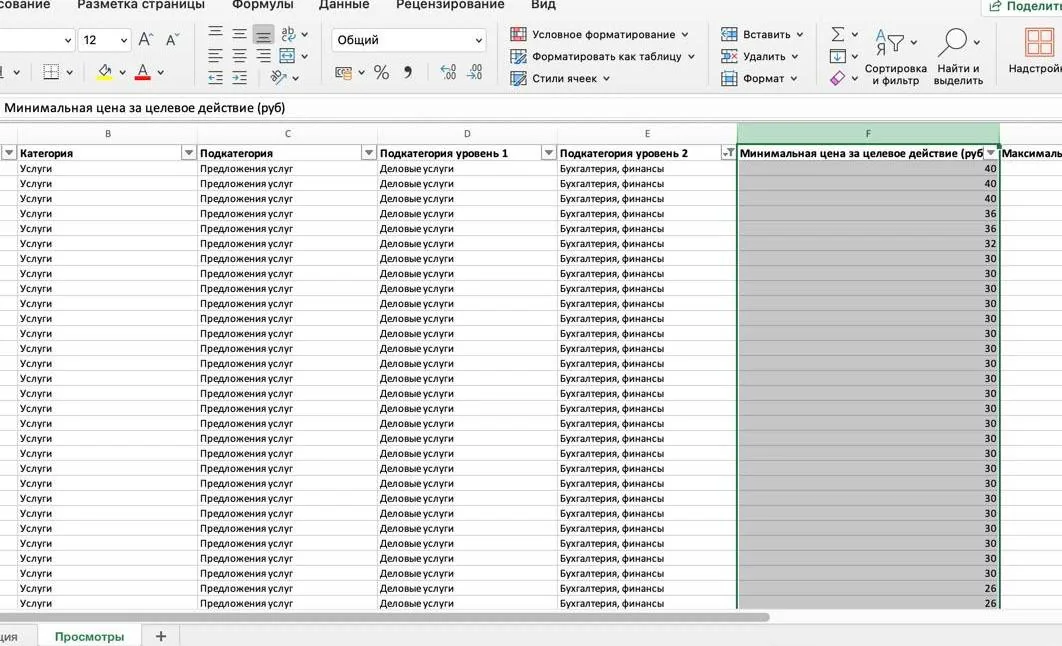The height and width of the screenshot is (646, 1062).
Task: Open the borders tool
Action: [51, 72]
